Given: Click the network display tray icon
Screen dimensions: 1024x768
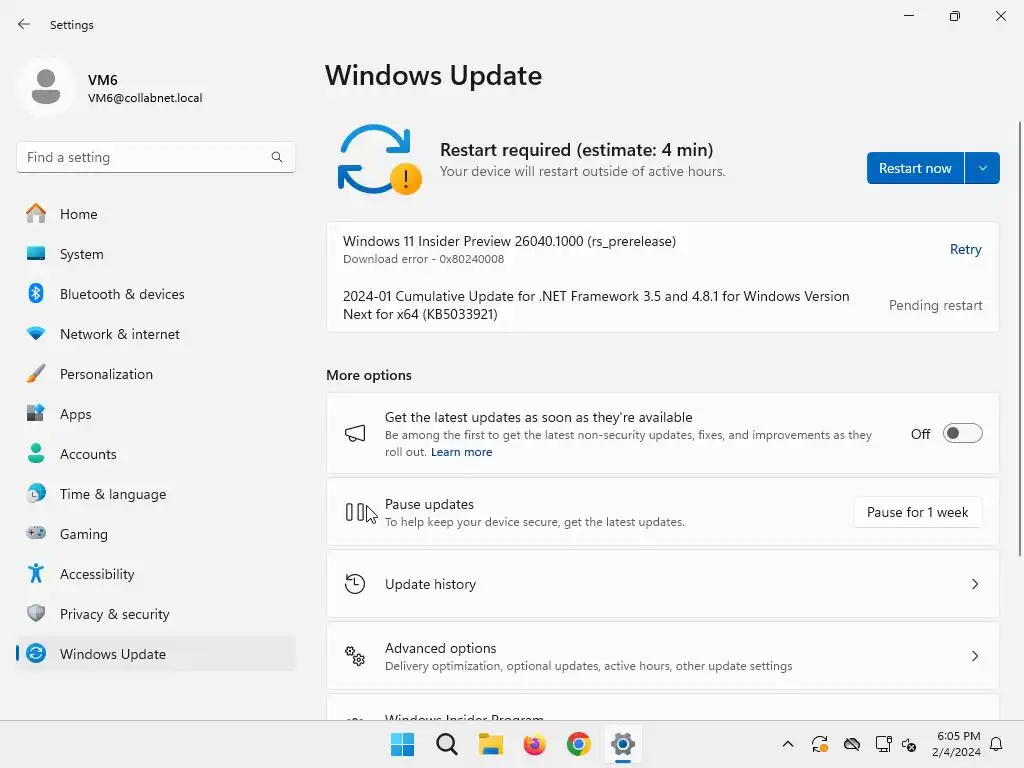Looking at the screenshot, I should point(883,744).
